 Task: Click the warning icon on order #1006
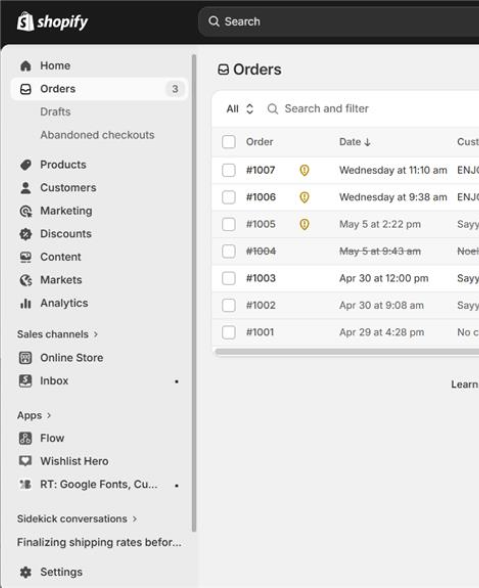point(304,197)
